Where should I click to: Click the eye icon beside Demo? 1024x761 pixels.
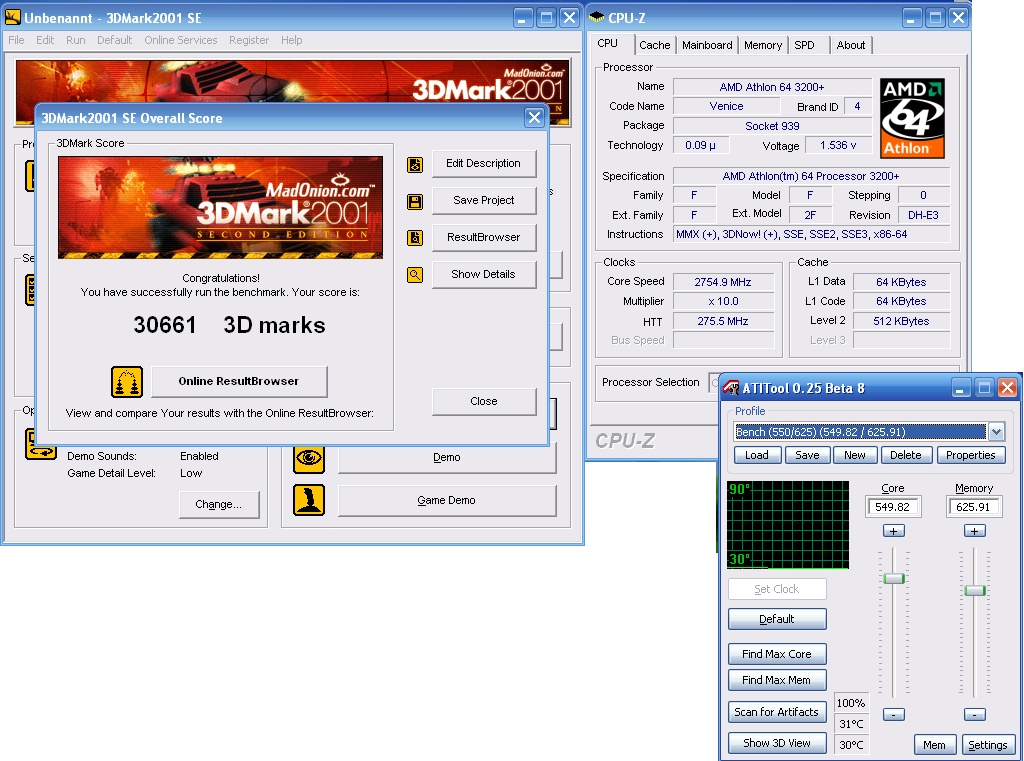pos(309,458)
